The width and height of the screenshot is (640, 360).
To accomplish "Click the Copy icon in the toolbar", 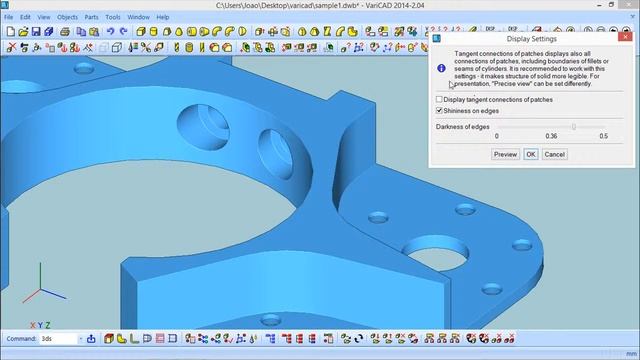I will pos(81,31).
